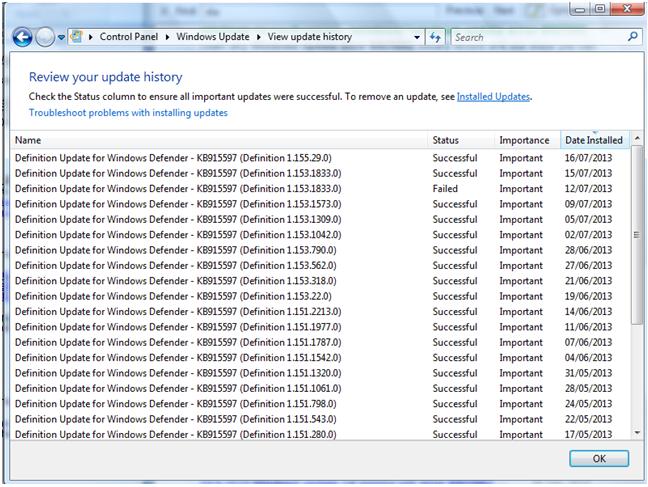
Task: Select the Definition 1.151.1787.0 update row
Action: (321, 342)
